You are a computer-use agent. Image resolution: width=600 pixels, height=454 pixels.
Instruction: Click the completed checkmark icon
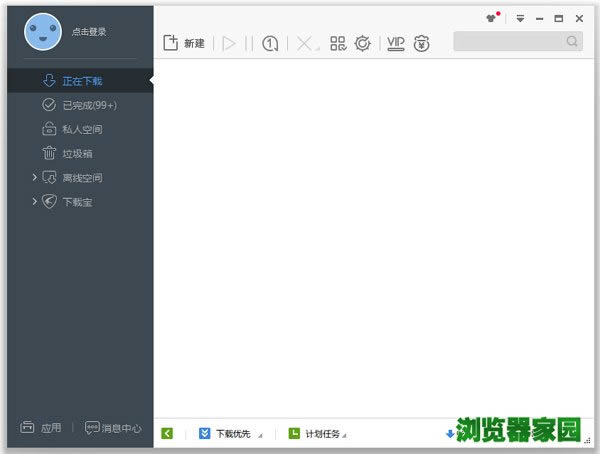pos(49,105)
